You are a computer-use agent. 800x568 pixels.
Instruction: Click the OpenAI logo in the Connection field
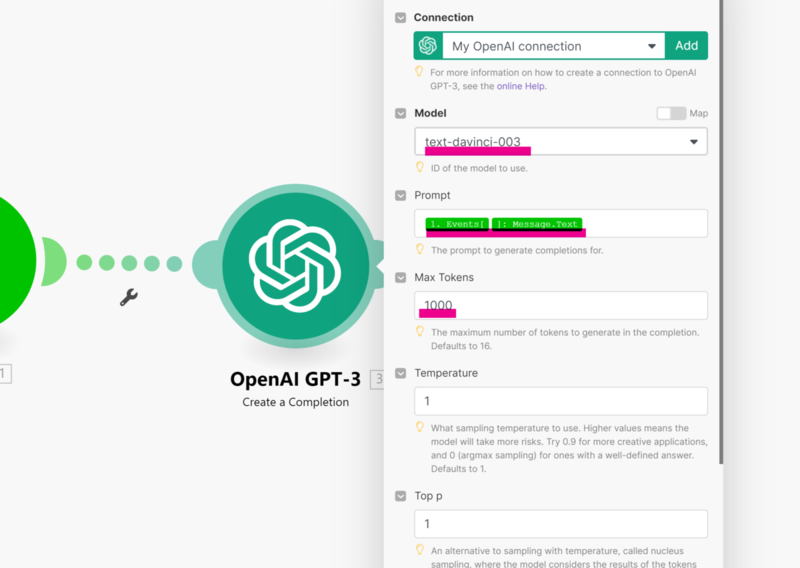pos(428,46)
